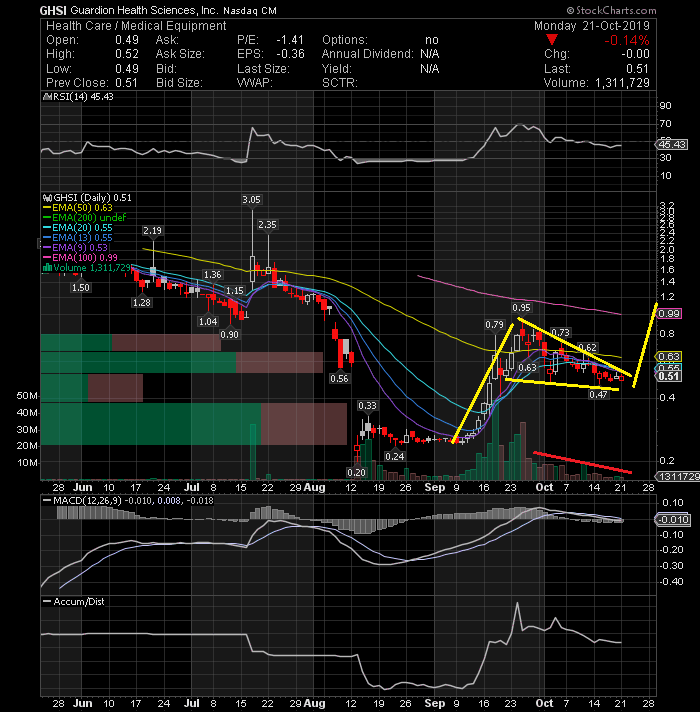Click the 2.19 price label
Viewport: 700px width, 712px height.
[152, 230]
